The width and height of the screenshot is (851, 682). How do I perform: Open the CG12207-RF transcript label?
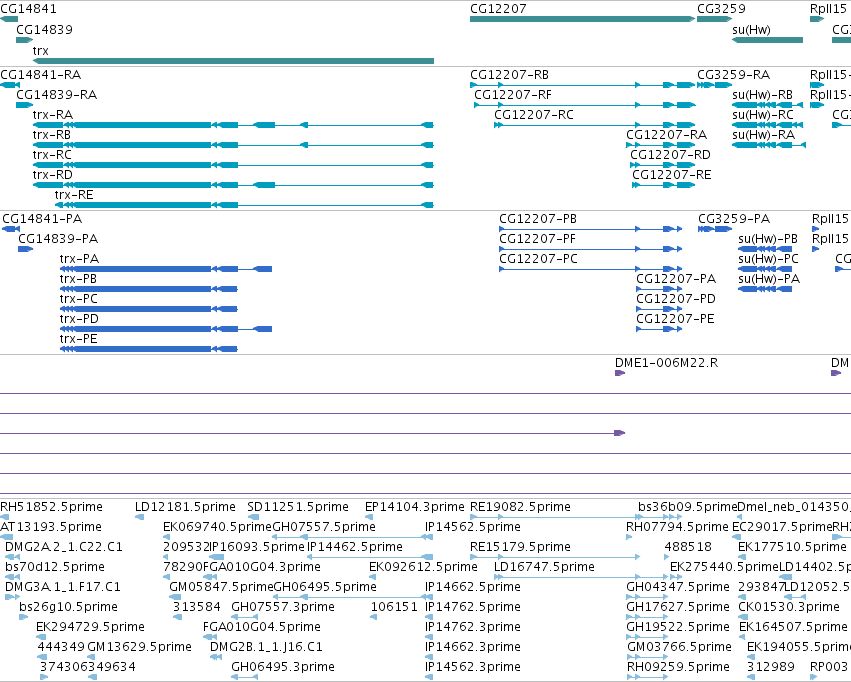point(513,94)
